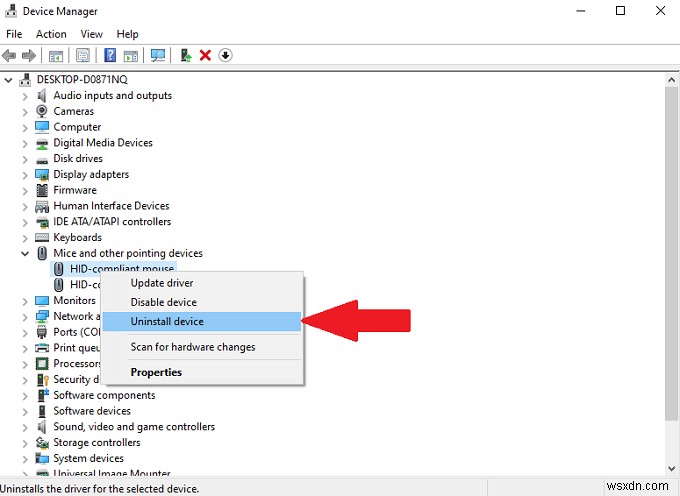680x496 pixels.
Task: Select the Firmware category label
Action: point(75,190)
